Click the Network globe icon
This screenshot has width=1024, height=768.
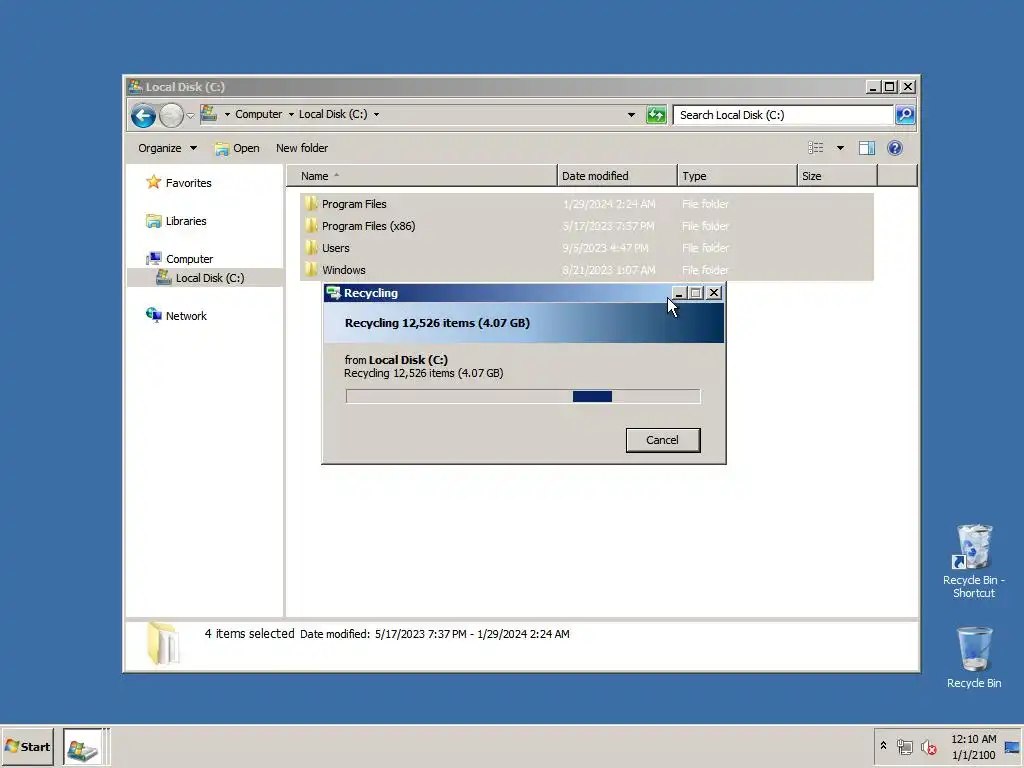click(x=153, y=315)
